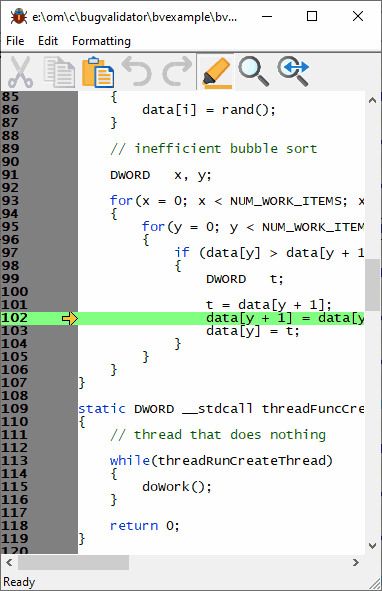Viewport: 382px width, 591px height.
Task: Click the magnifier with blue arrows icon
Action: point(293,72)
